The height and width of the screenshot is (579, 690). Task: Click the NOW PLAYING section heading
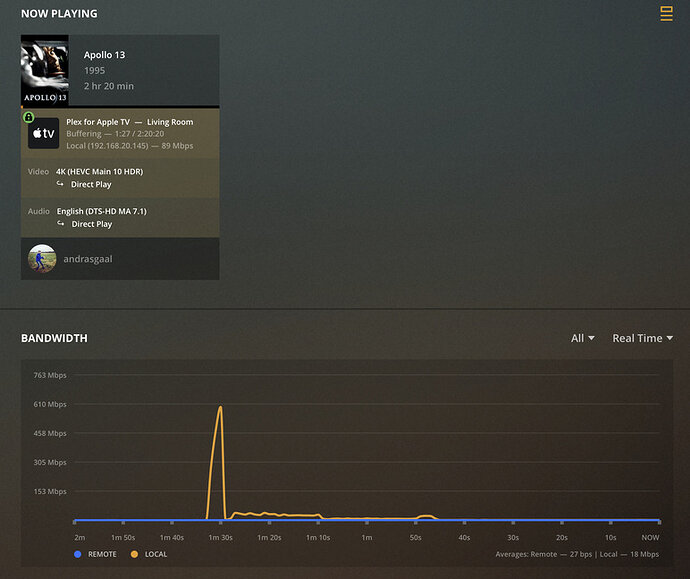(x=59, y=14)
